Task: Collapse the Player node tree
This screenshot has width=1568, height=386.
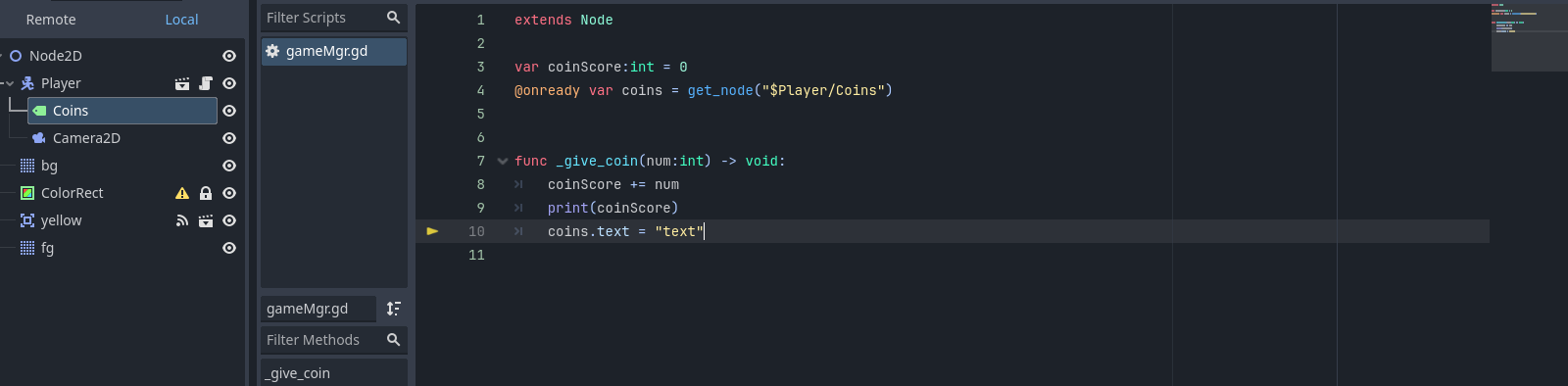Action: click(10, 83)
